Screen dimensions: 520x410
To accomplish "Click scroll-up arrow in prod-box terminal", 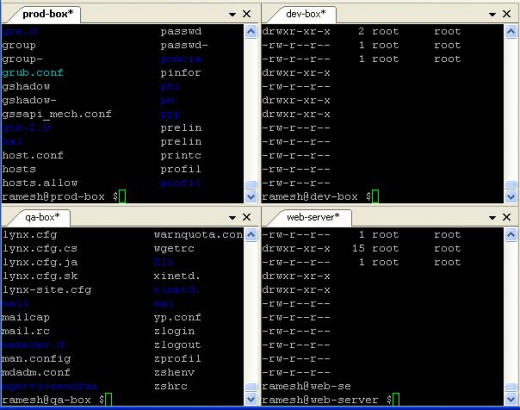I will tap(251, 32).
